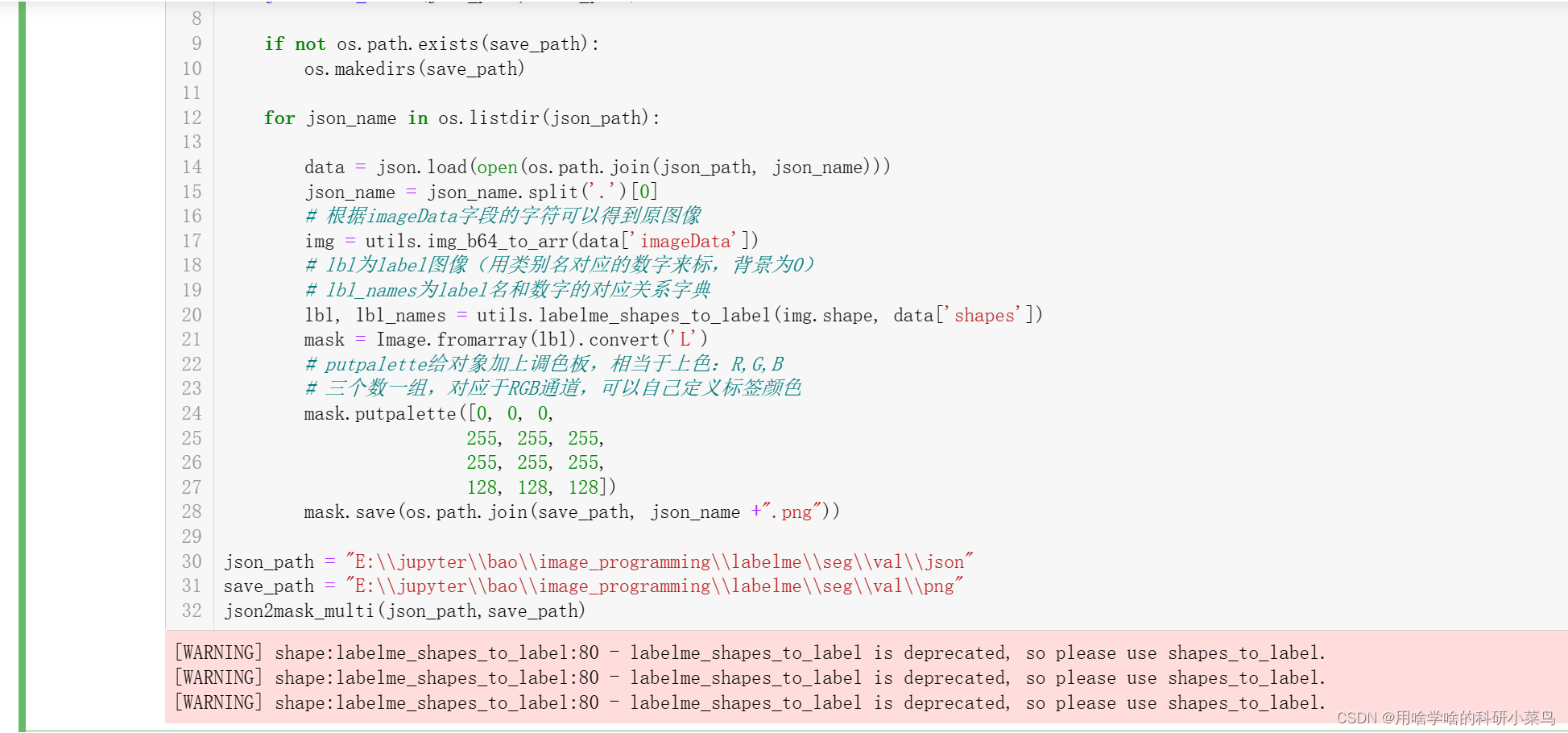
Task: Click the 'json2mask_multi(json_path,save_path)' call
Action: 404,611
